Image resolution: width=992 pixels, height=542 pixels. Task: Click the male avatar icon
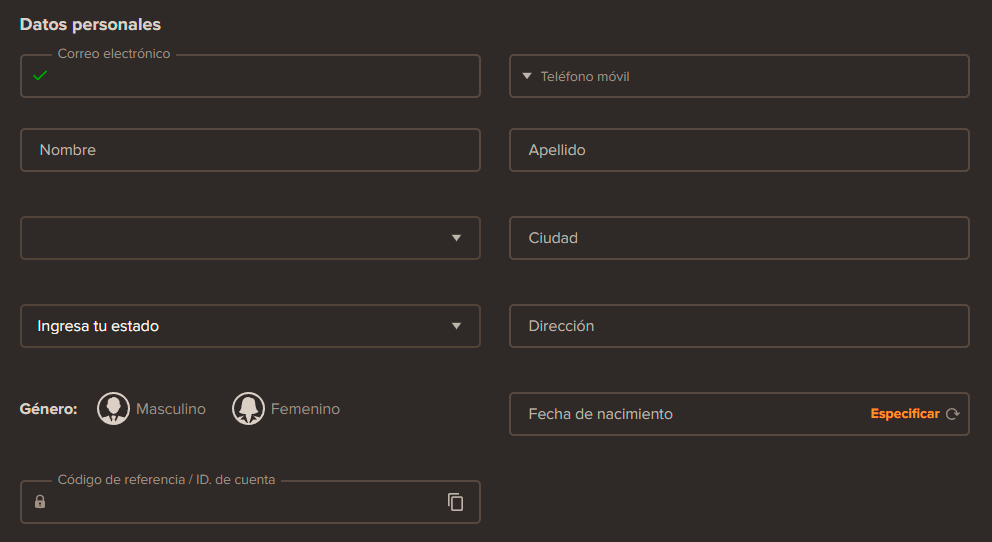click(x=114, y=409)
